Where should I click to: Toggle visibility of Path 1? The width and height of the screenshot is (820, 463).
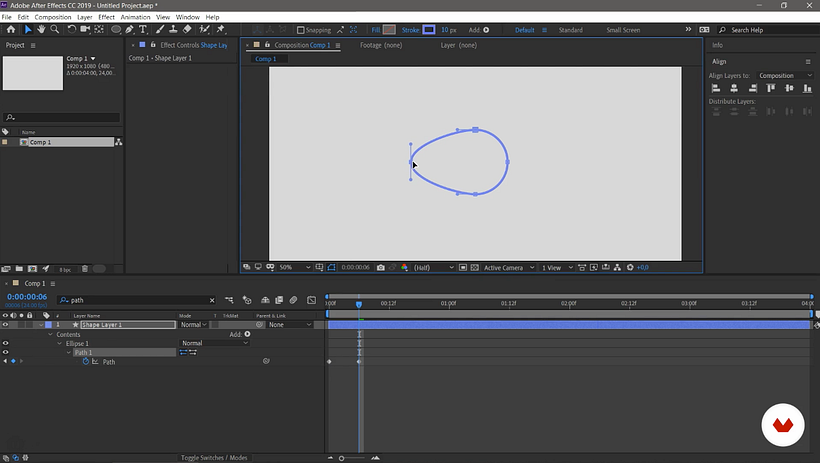click(5, 353)
